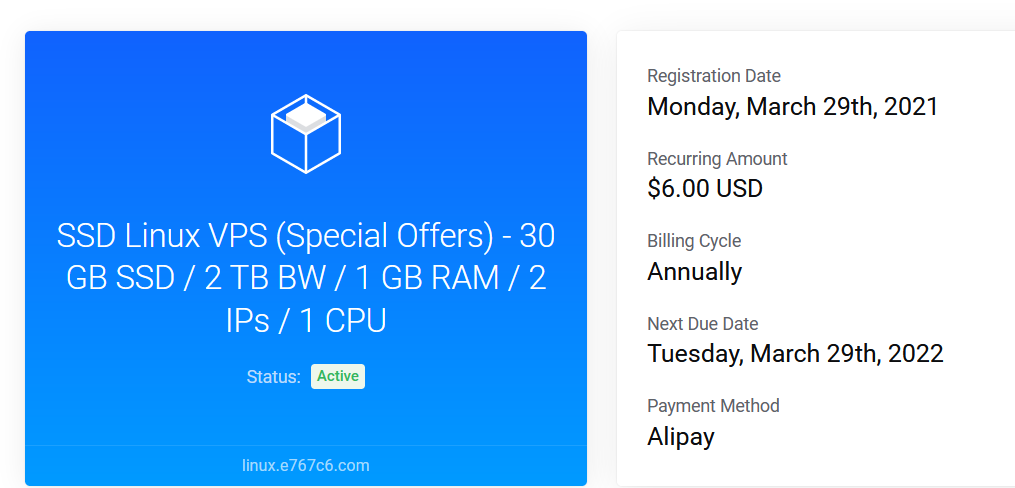
Task: Click Monday, March 29th, 2021 date
Action: pos(792,106)
